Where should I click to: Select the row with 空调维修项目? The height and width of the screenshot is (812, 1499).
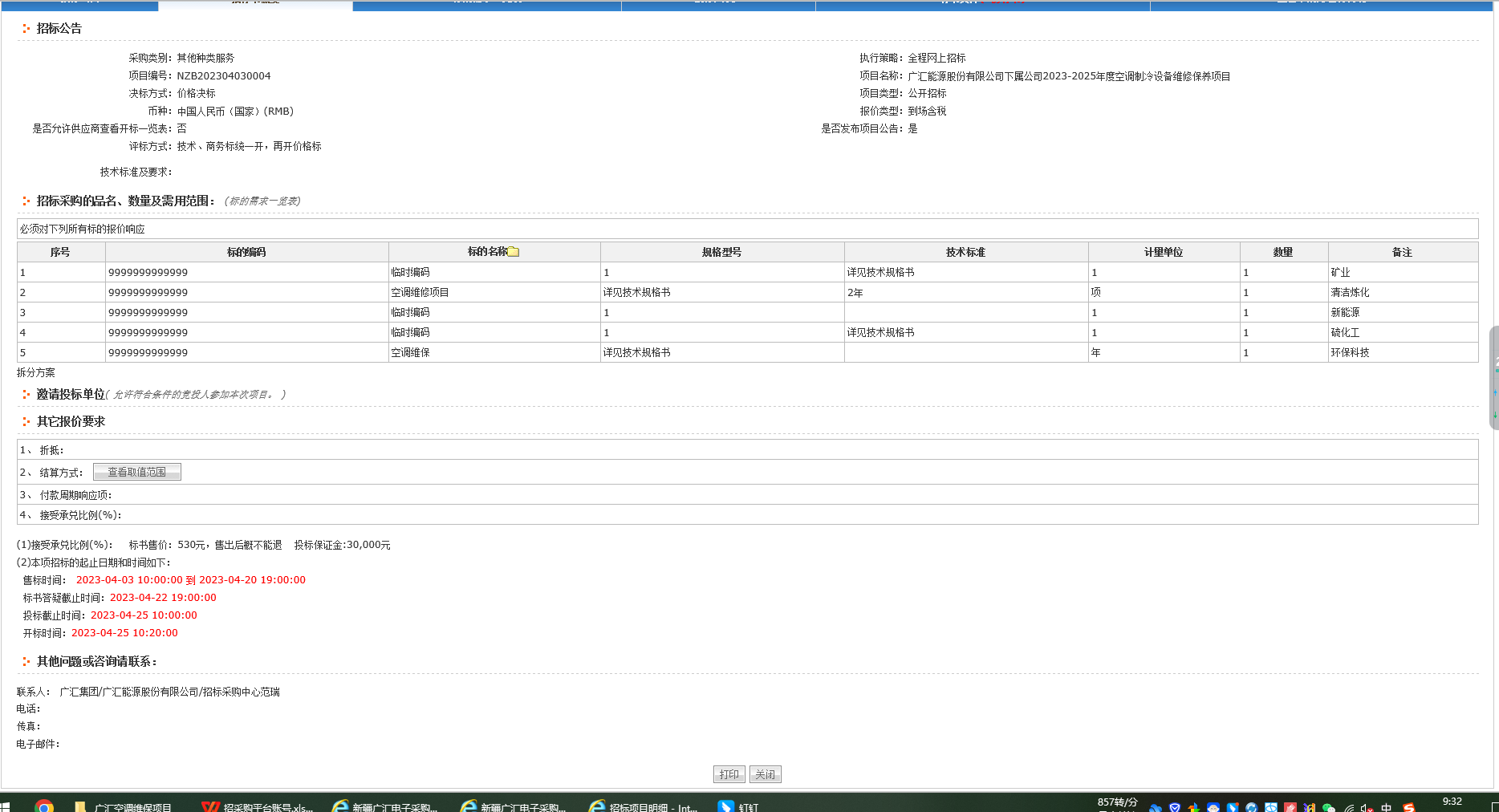pyautogui.click(x=420, y=293)
